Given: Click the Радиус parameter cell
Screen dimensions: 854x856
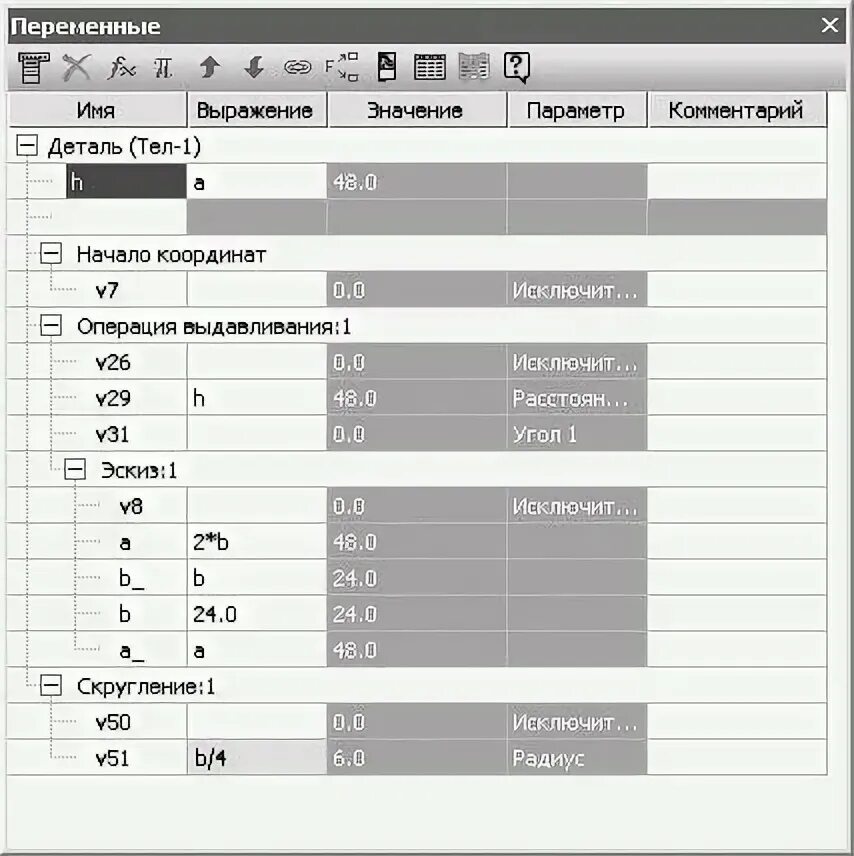Looking at the screenshot, I should pyautogui.click(x=577, y=758).
